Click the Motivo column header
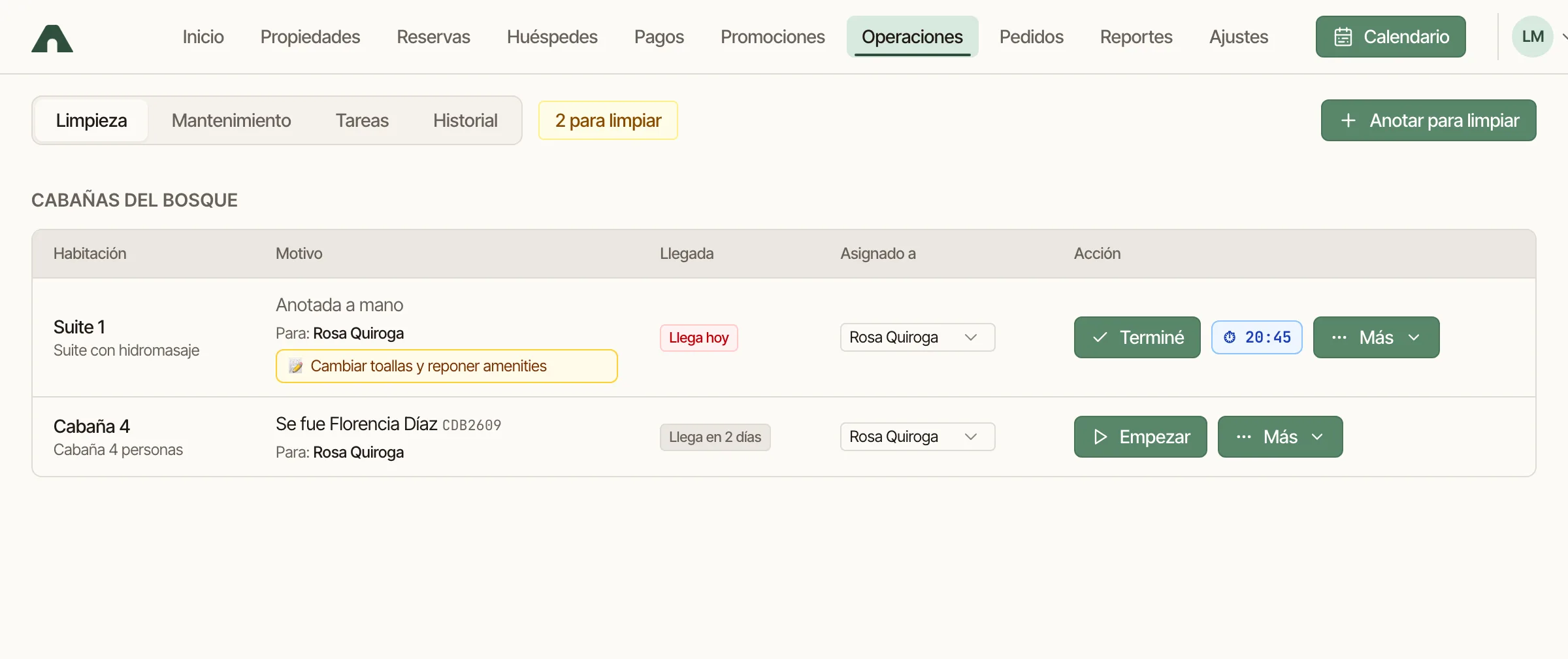 coord(299,254)
